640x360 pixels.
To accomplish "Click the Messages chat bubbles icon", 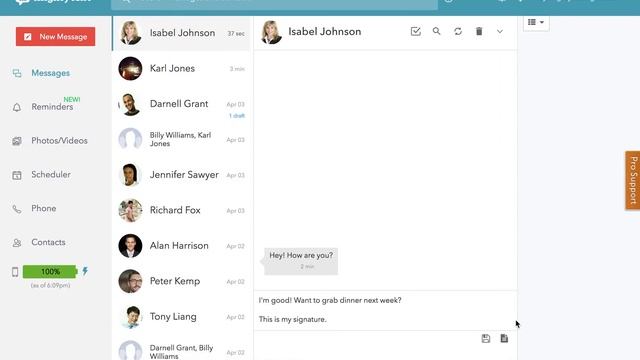I will 17,73.
